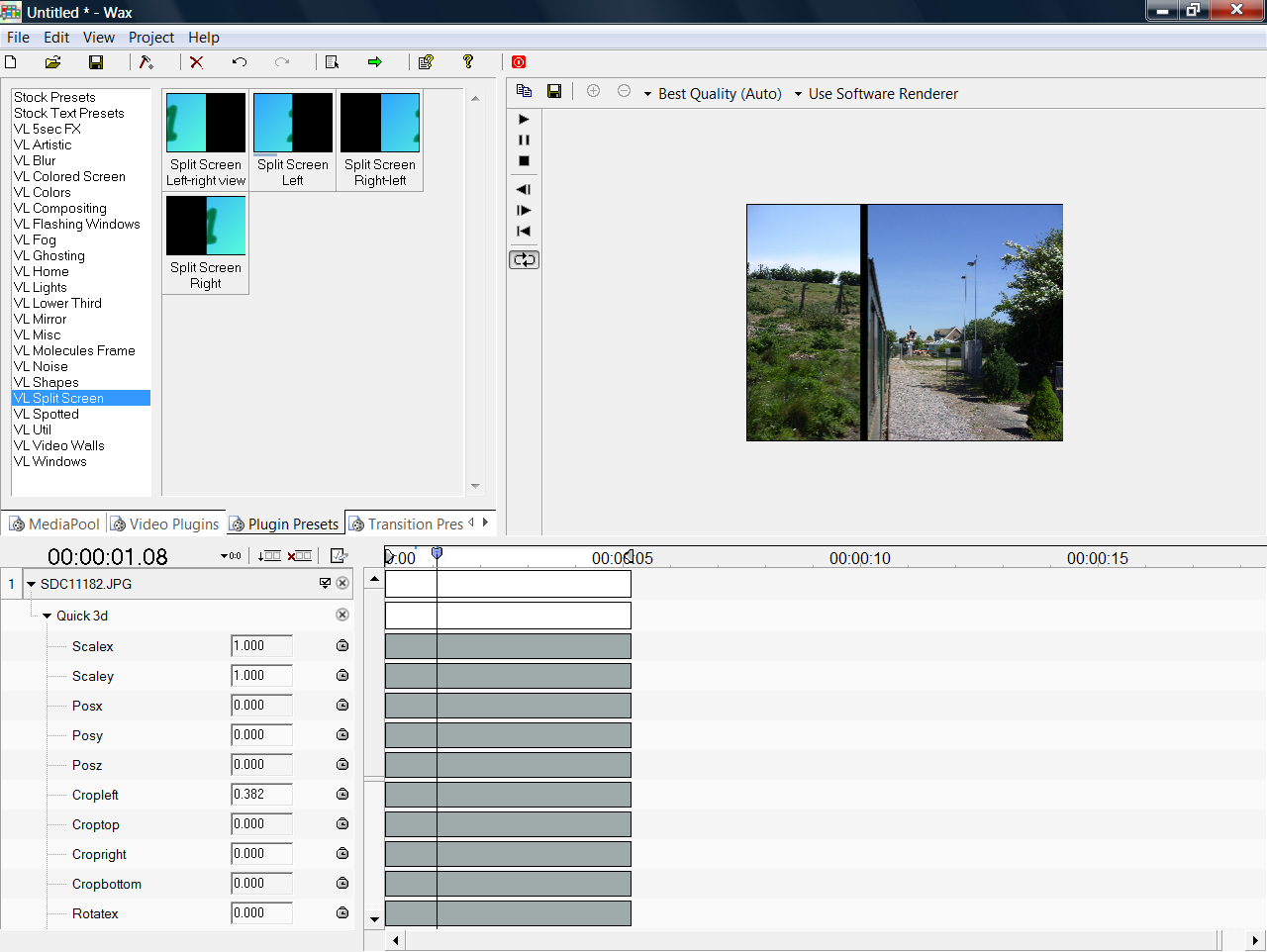The image size is (1267, 952).
Task: Click the blue playhead marker on ruler
Action: pyautogui.click(x=437, y=554)
